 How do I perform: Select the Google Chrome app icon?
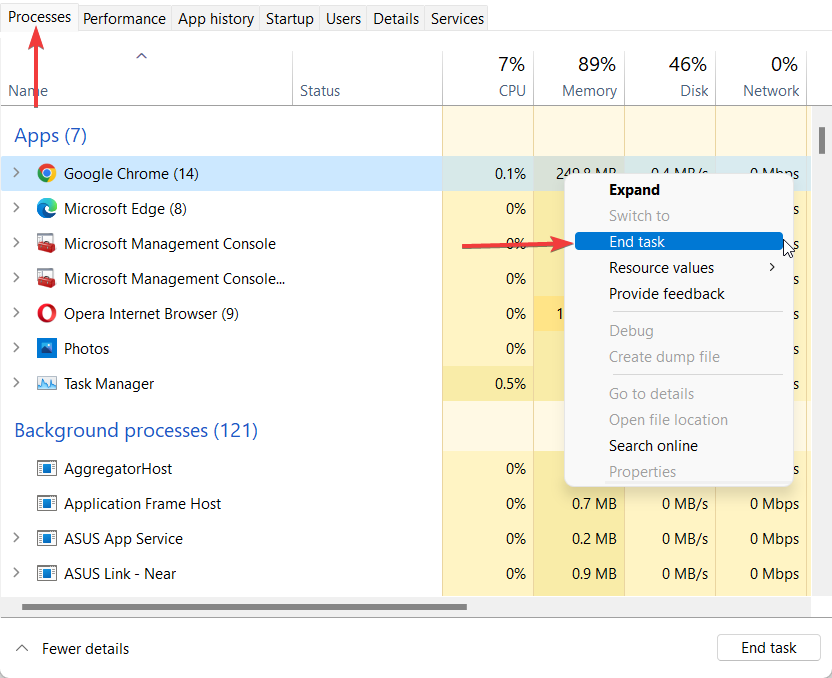[x=46, y=173]
